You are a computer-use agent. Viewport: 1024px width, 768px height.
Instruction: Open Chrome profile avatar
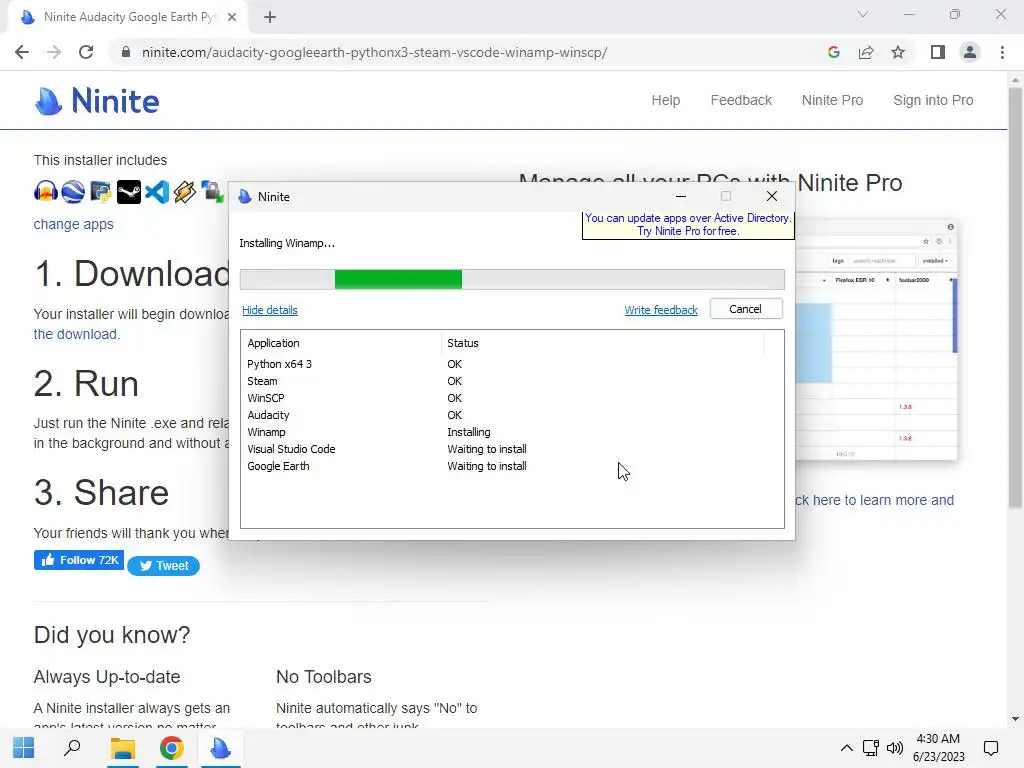[x=970, y=52]
